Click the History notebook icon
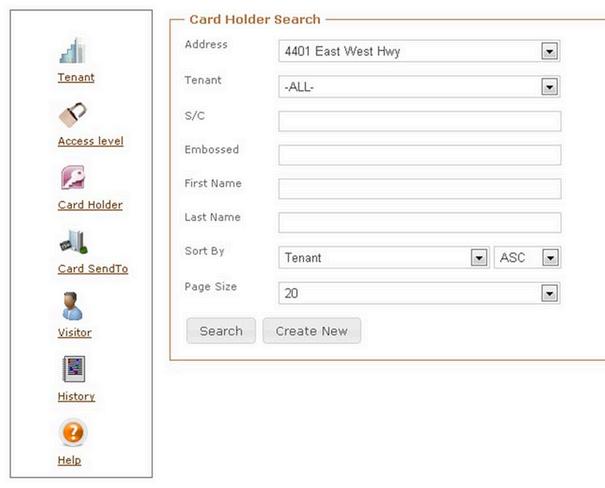The width and height of the screenshot is (605, 488). (x=74, y=370)
